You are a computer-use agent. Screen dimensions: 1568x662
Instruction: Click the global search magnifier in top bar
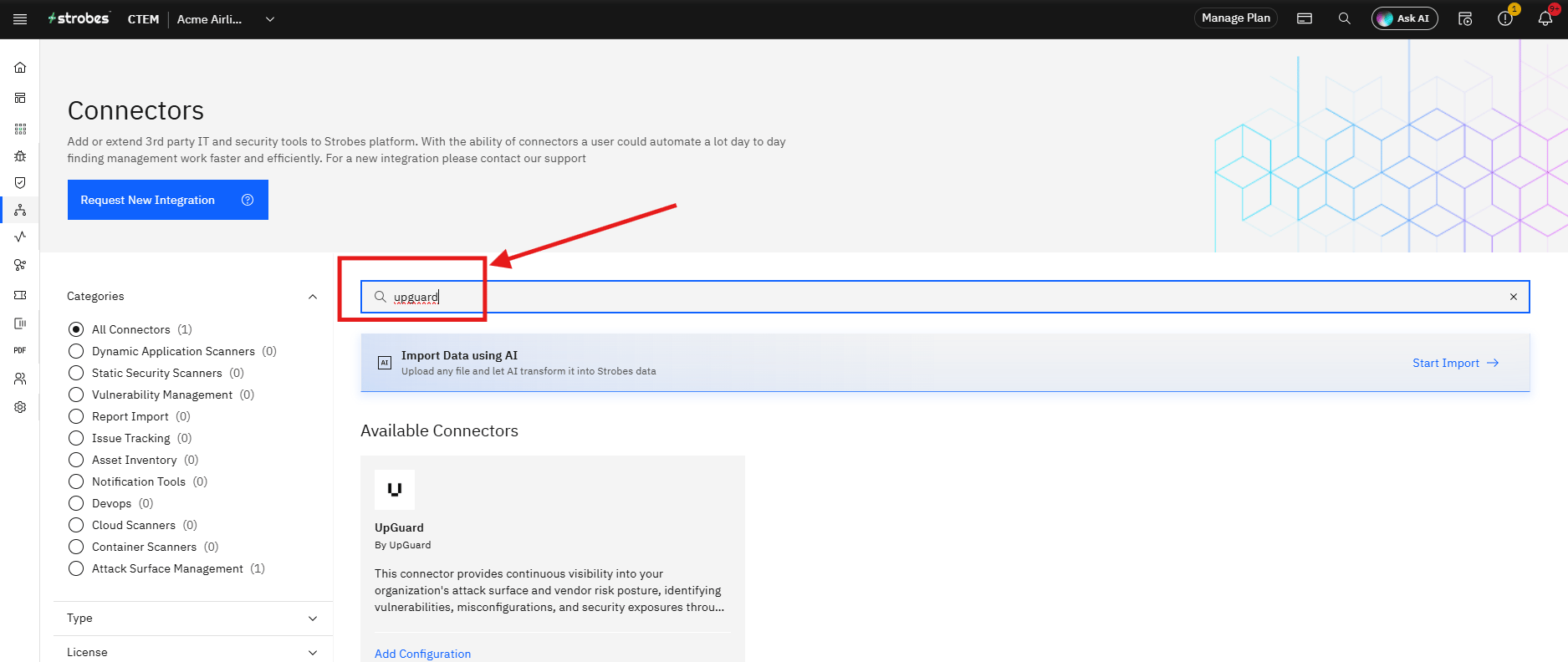click(x=1345, y=18)
